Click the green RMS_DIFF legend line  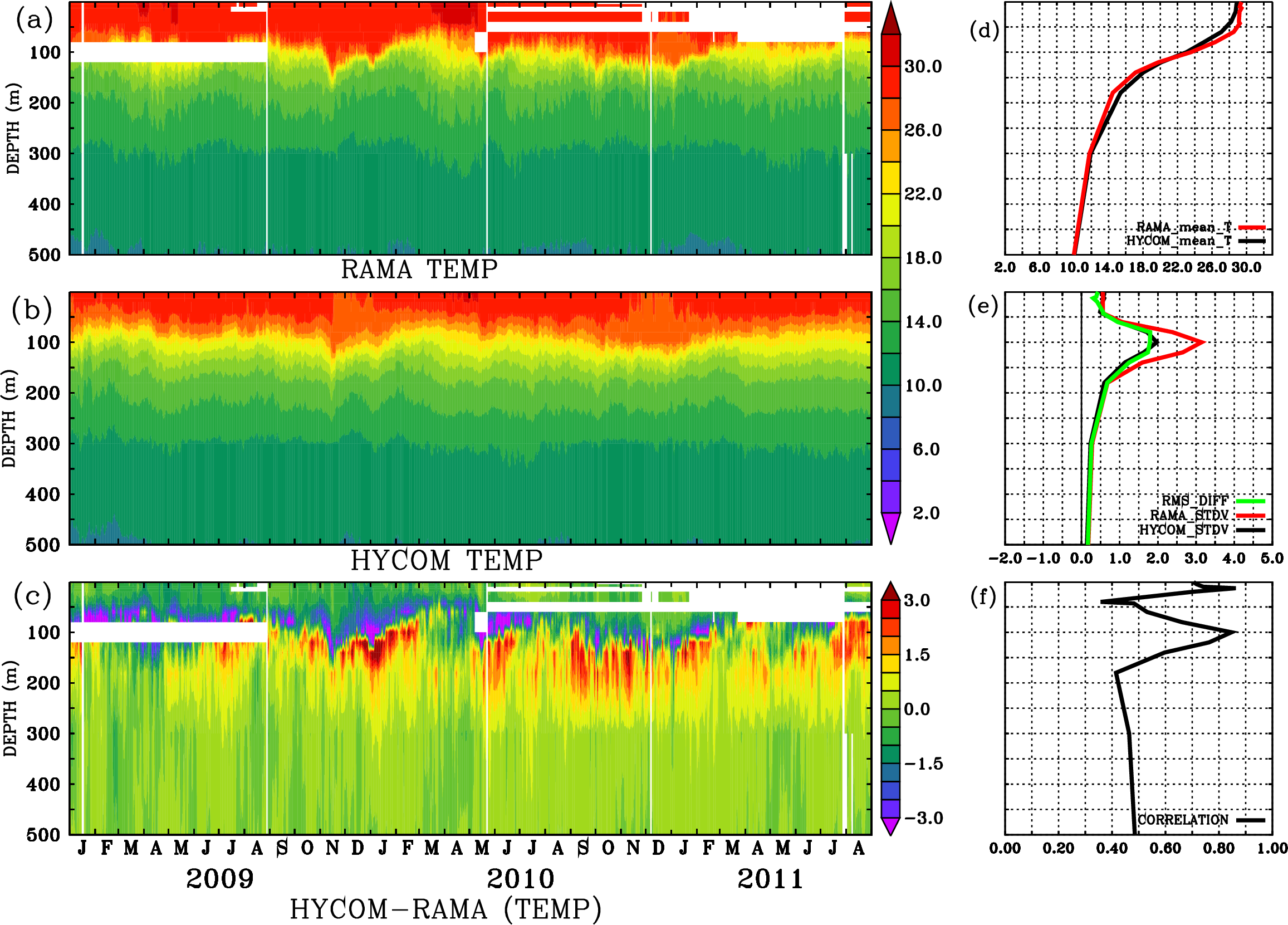coord(1251,501)
